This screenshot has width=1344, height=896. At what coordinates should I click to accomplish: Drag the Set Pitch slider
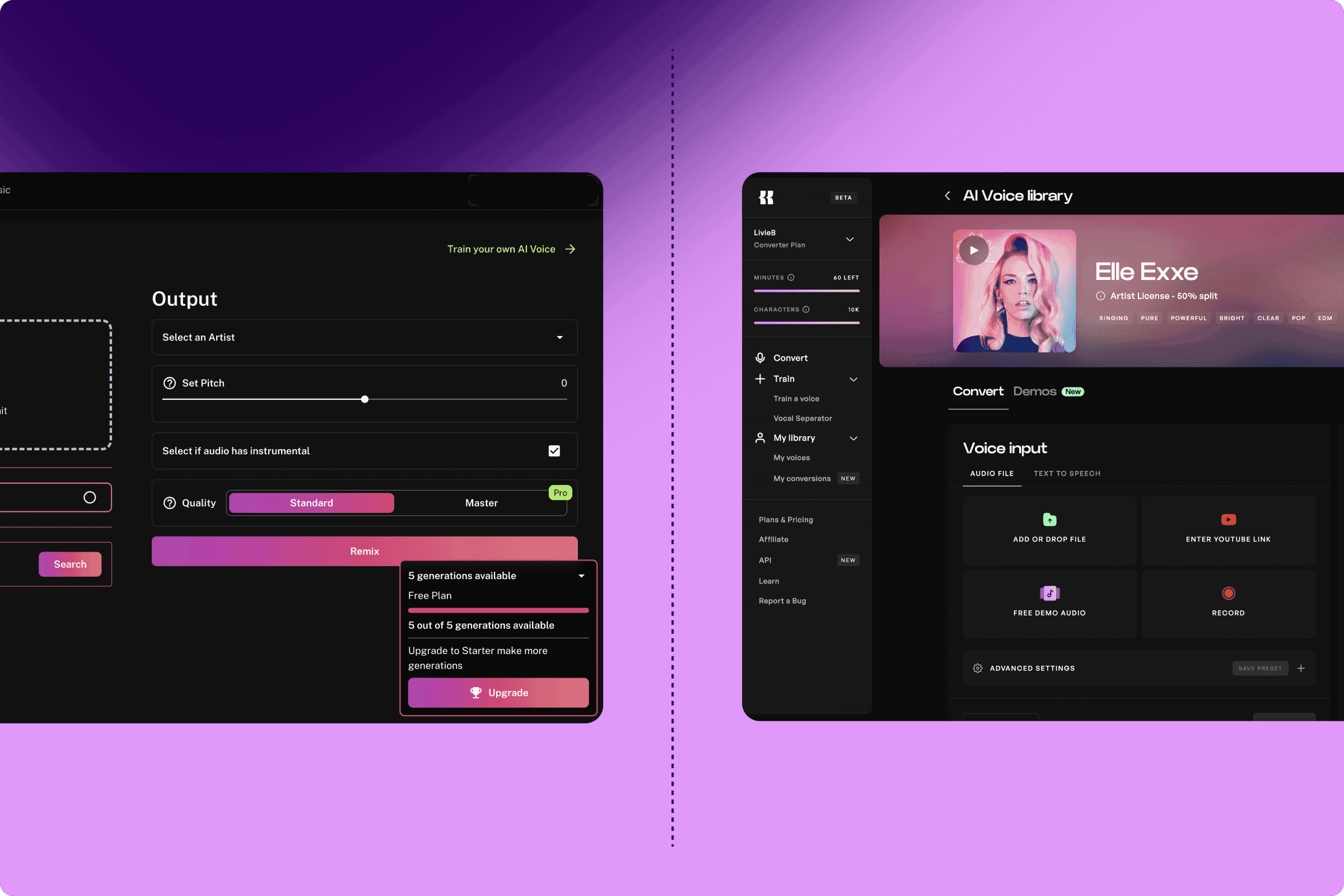click(364, 400)
